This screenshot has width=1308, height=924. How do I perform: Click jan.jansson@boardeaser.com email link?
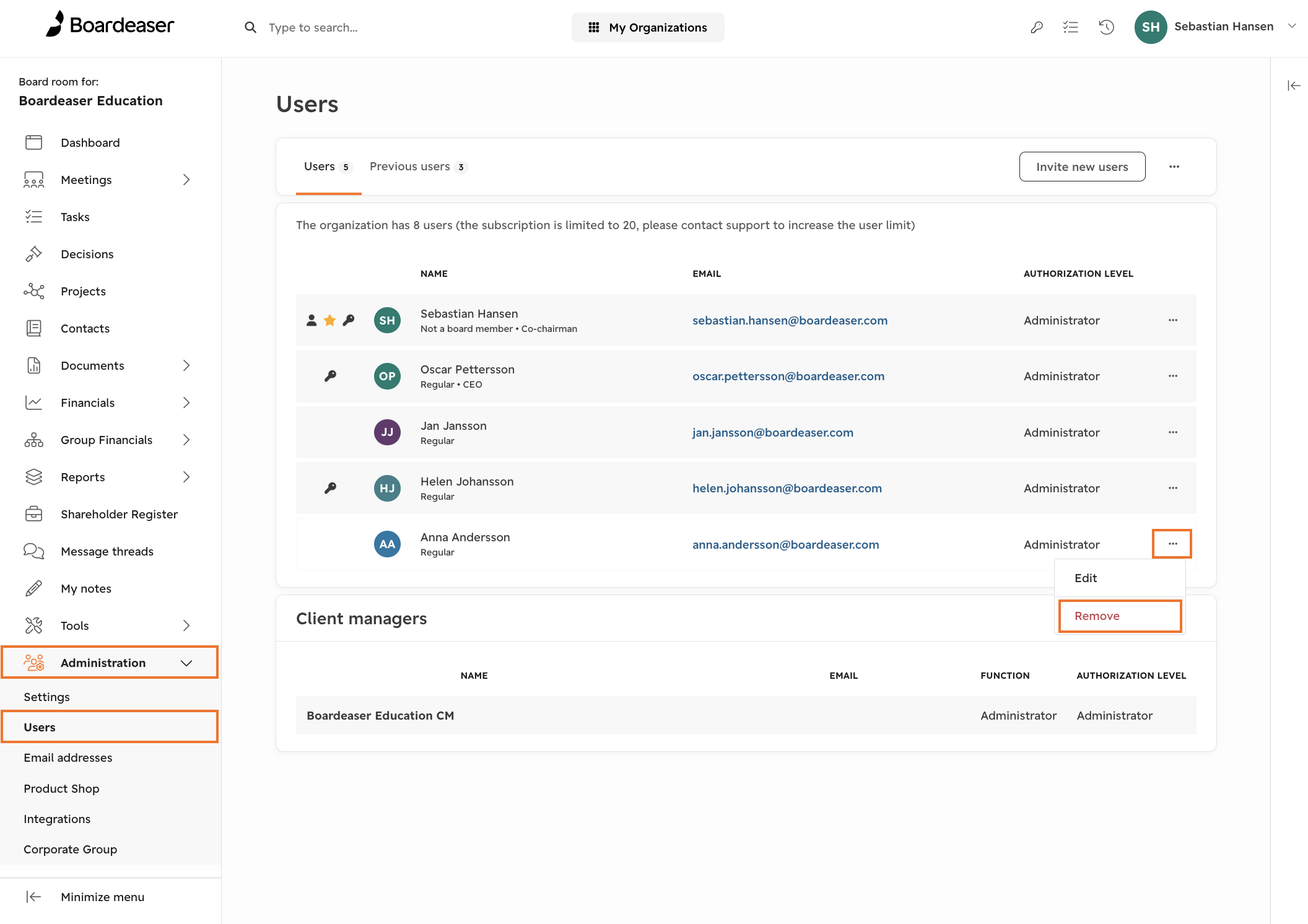click(x=773, y=432)
